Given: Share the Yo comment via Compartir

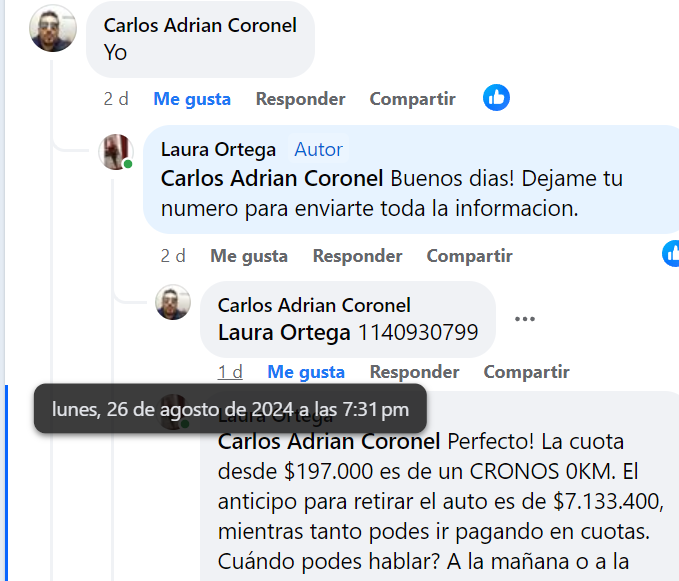Looking at the screenshot, I should (412, 99).
